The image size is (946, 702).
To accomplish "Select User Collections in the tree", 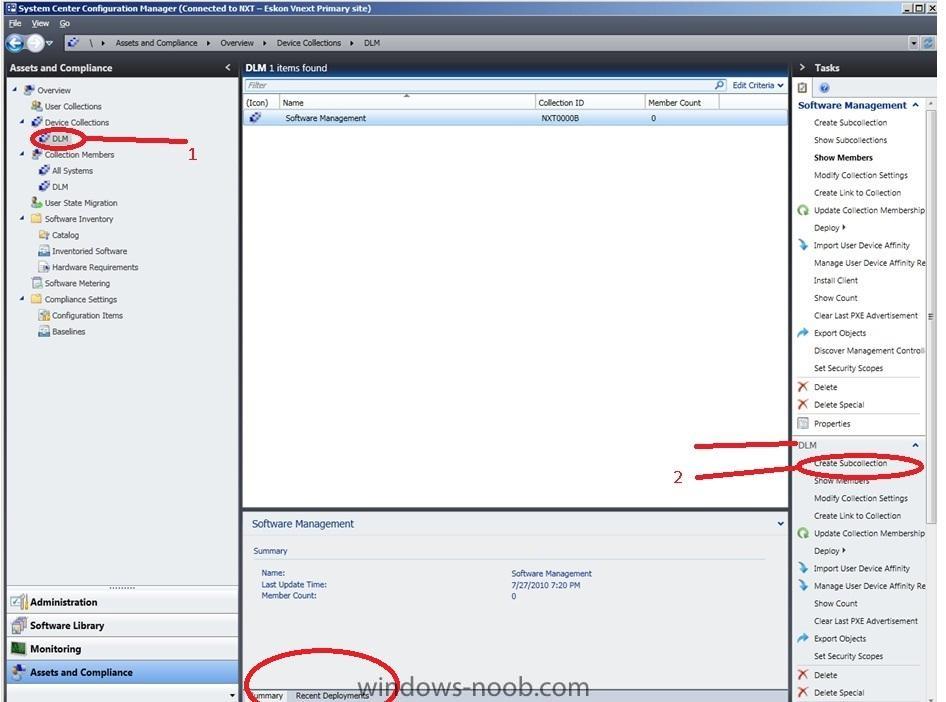I will (x=73, y=106).
